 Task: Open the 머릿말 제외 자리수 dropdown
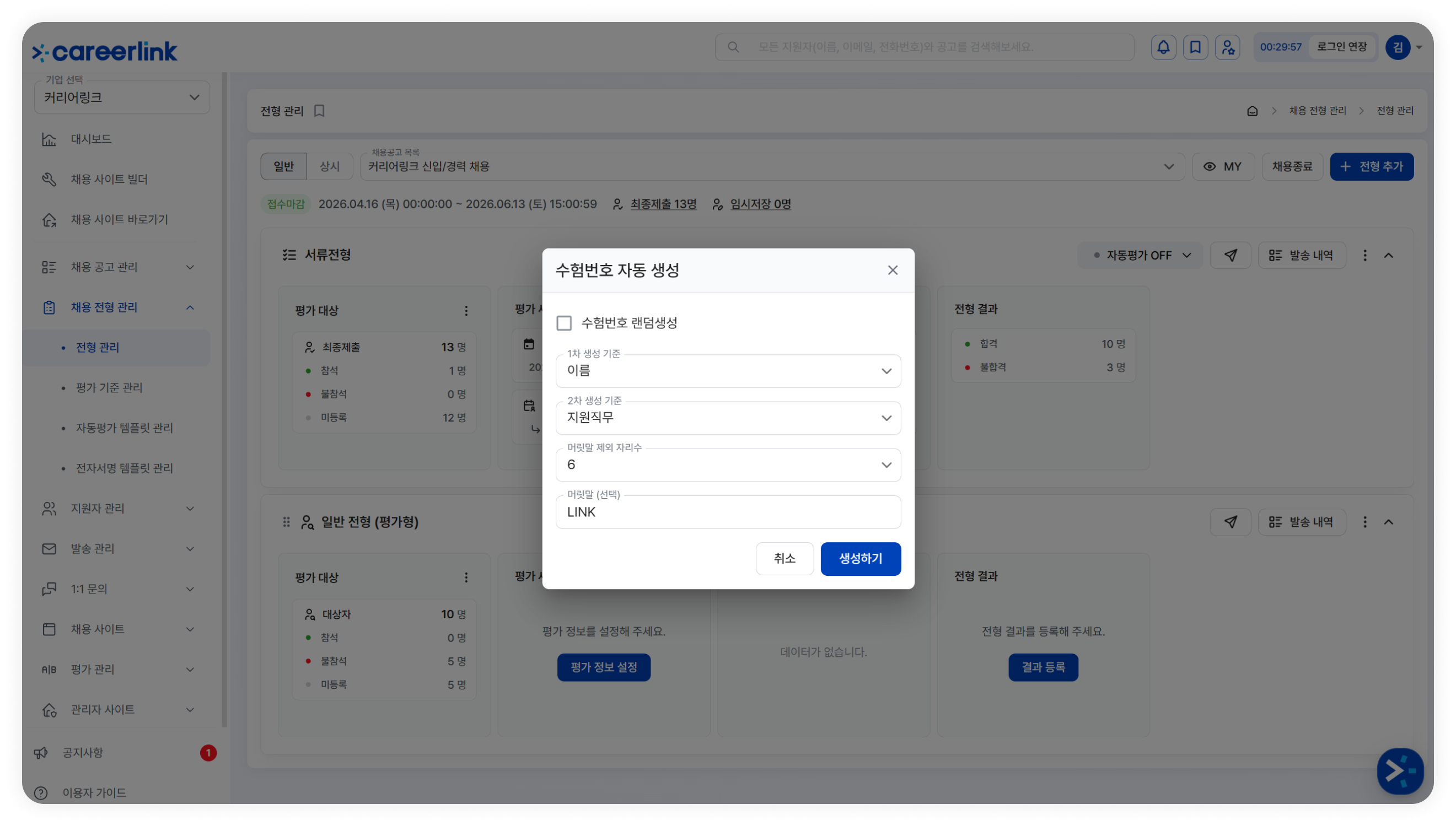(728, 465)
